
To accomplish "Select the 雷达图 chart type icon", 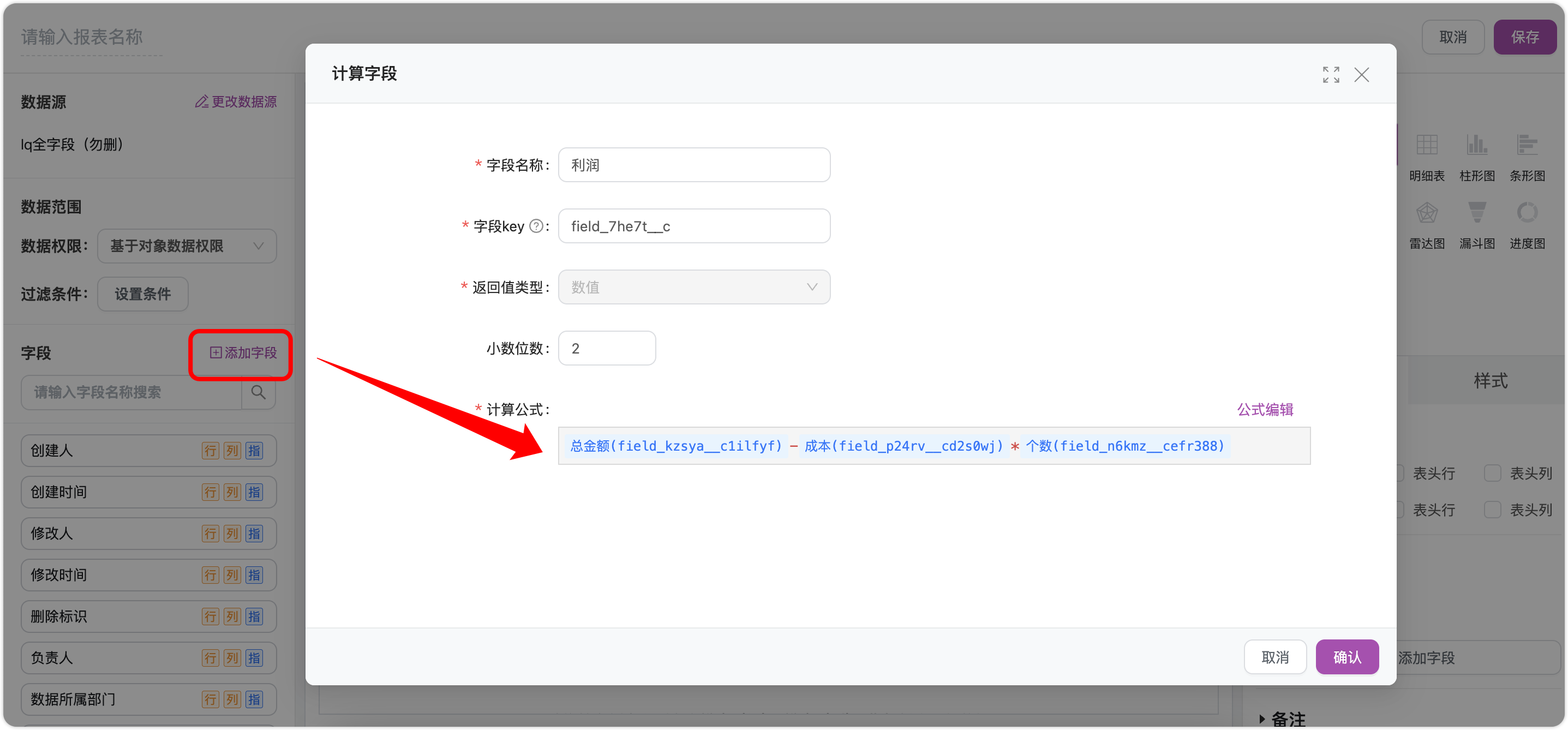I will (x=1426, y=213).
